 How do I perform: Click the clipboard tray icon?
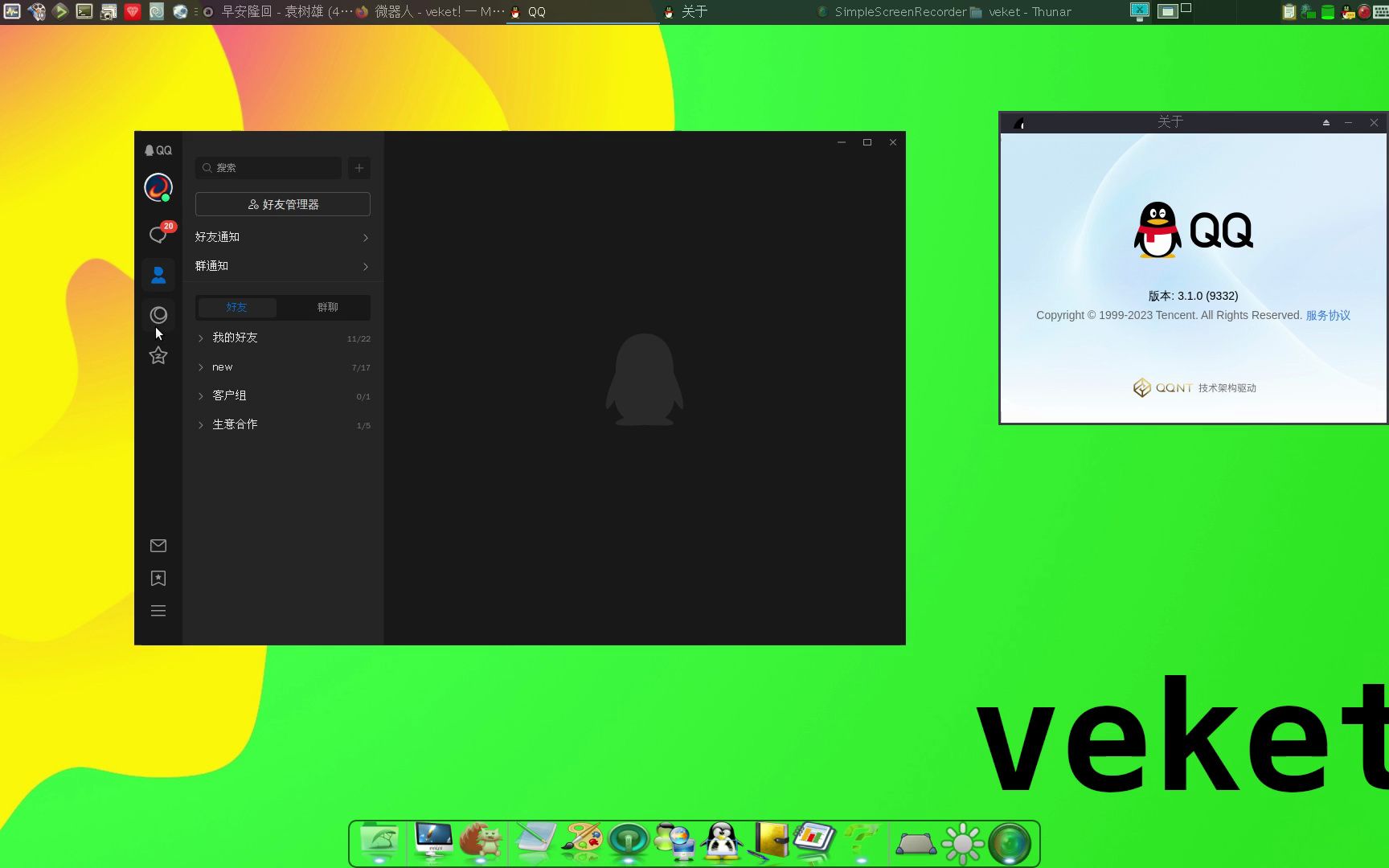click(1289, 12)
